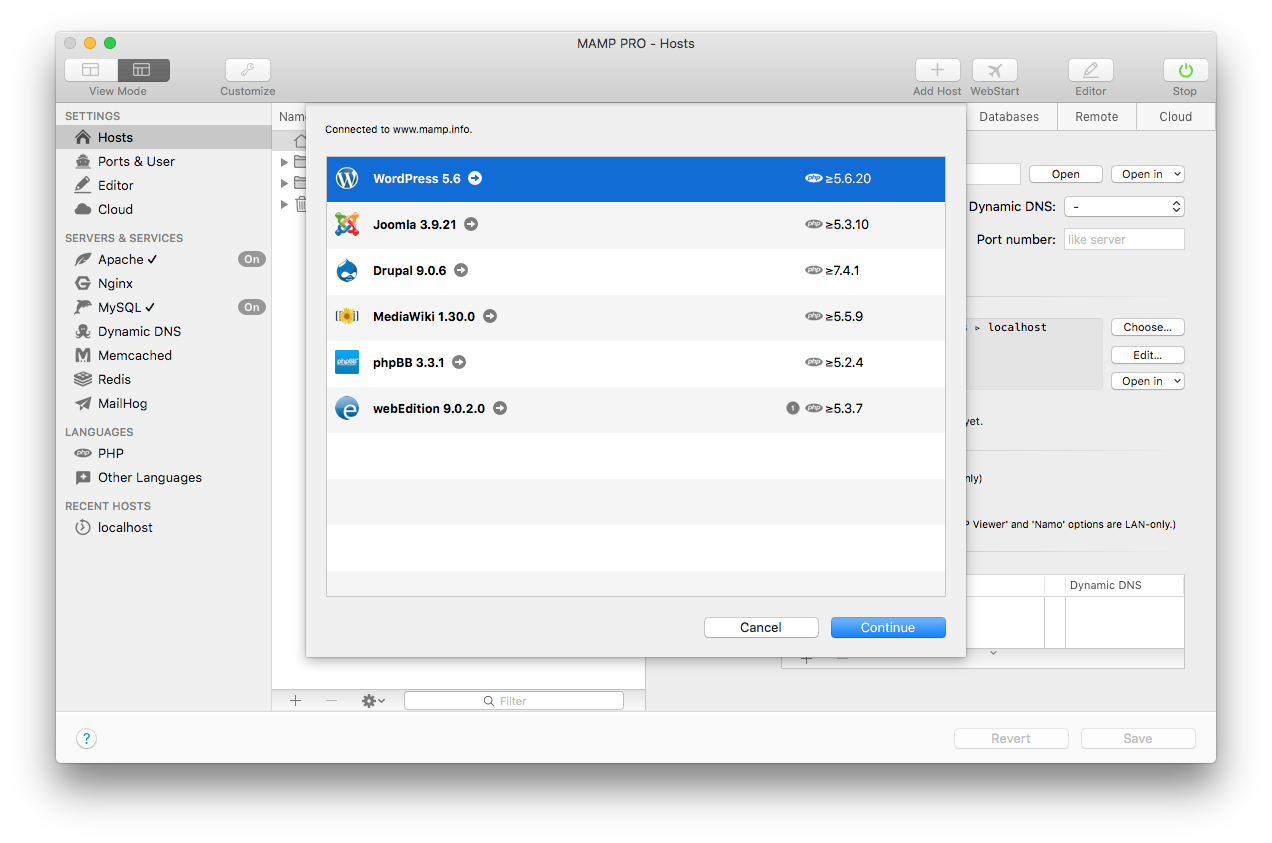Screen dimensions: 1272x843
Task: Toggle the MySQL server On switch
Action: tap(251, 307)
